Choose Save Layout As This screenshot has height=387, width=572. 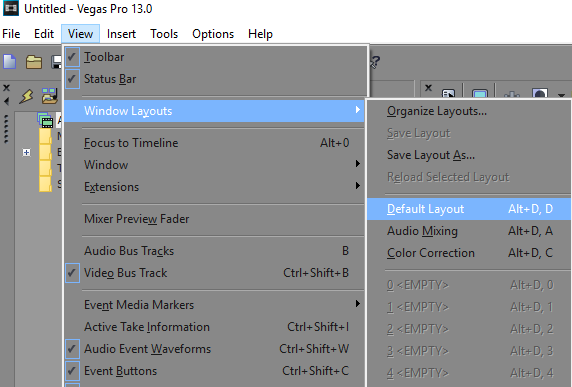click(x=469, y=155)
